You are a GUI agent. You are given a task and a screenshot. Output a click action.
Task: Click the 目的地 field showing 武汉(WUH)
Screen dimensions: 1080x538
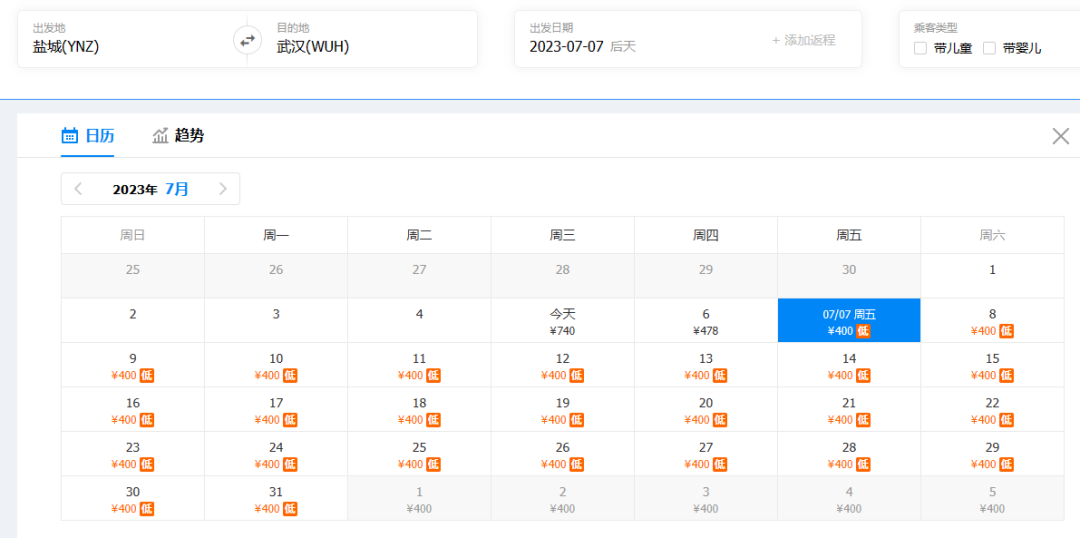pyautogui.click(x=313, y=46)
